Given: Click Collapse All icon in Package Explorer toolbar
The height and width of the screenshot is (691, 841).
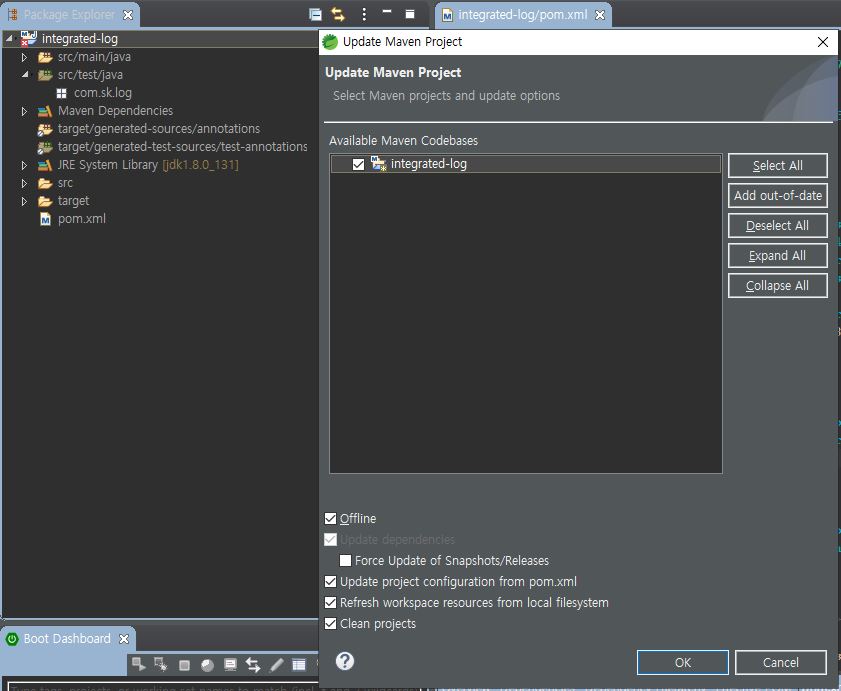Looking at the screenshot, I should point(315,14).
